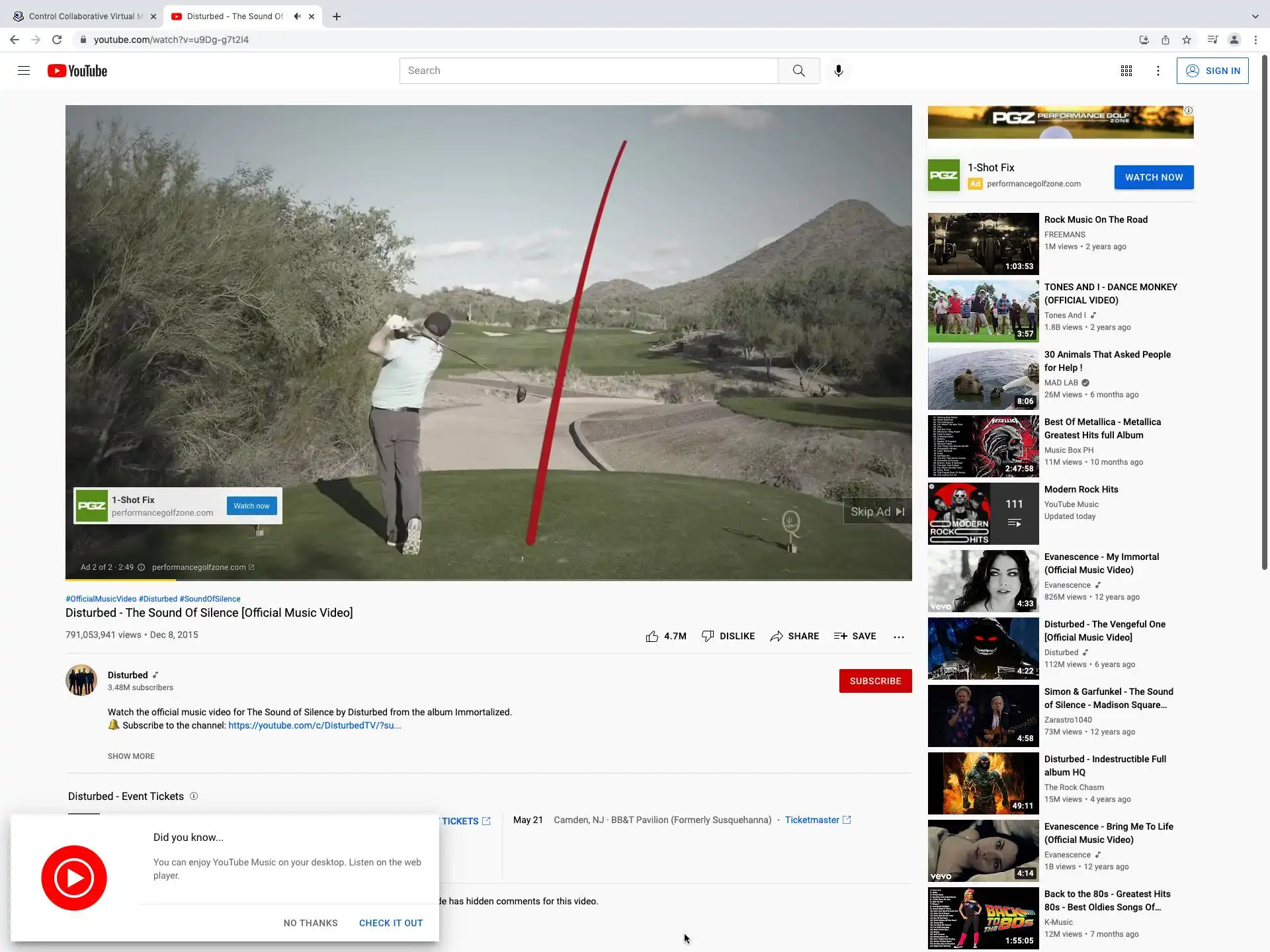This screenshot has height=952, width=1270.
Task: Click the ad progress bar
Action: pyautogui.click(x=488, y=580)
